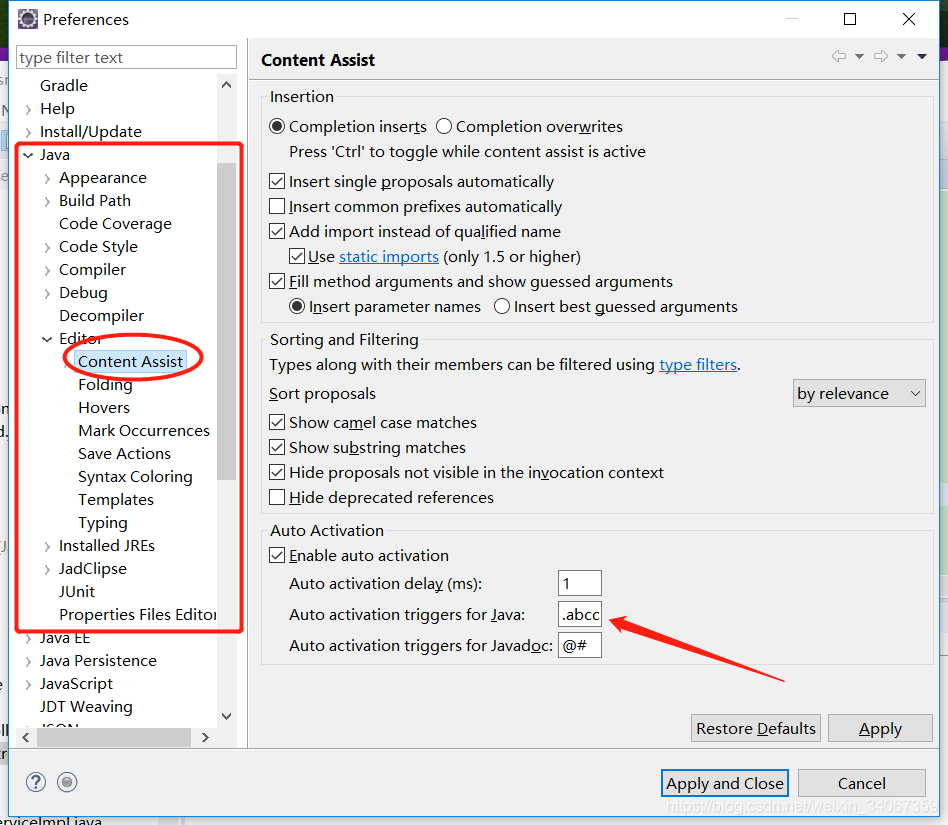The image size is (948, 825).
Task: Select the Completion inserts radio button
Action: [277, 126]
